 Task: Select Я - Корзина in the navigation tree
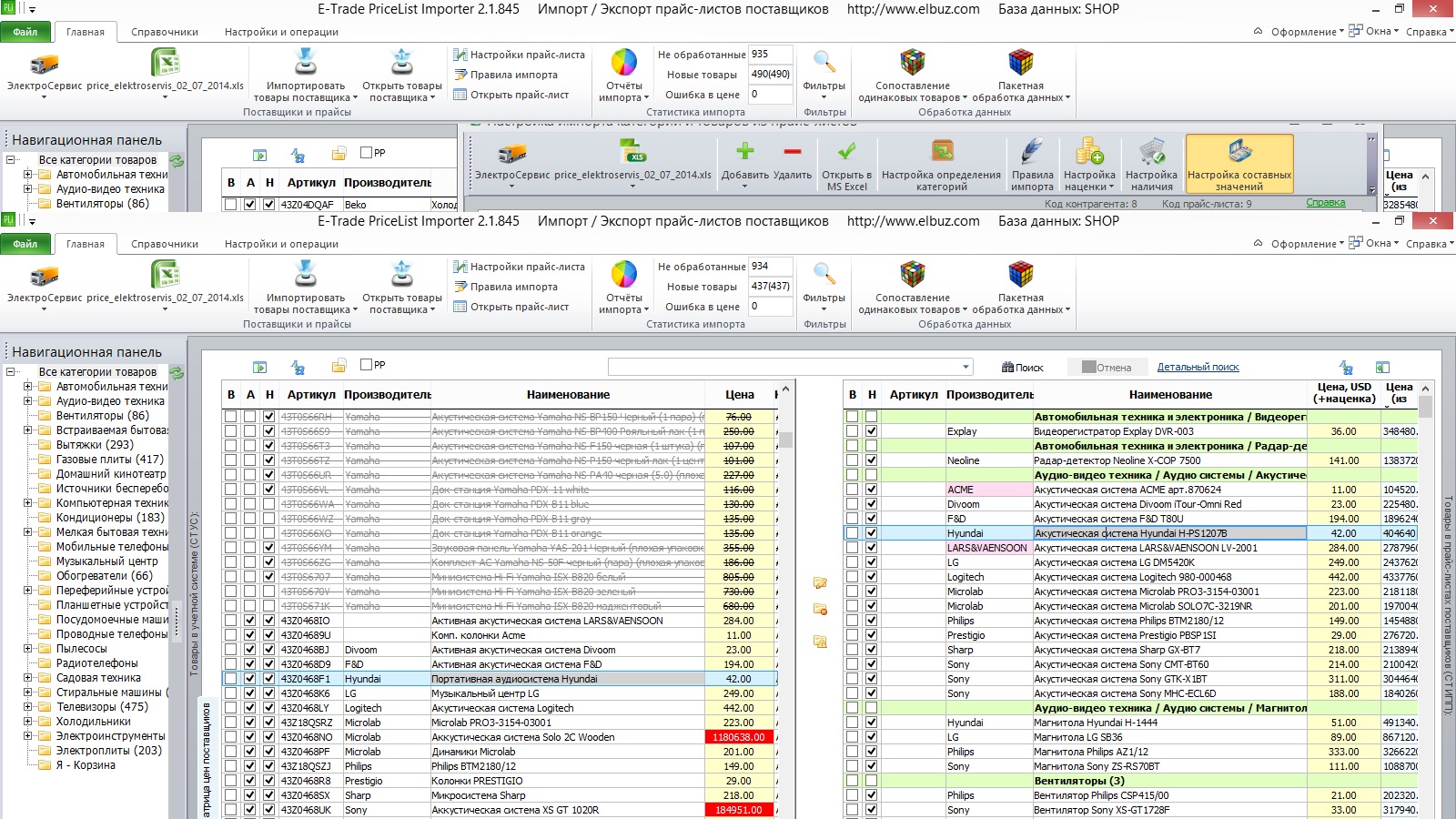pyautogui.click(x=86, y=765)
